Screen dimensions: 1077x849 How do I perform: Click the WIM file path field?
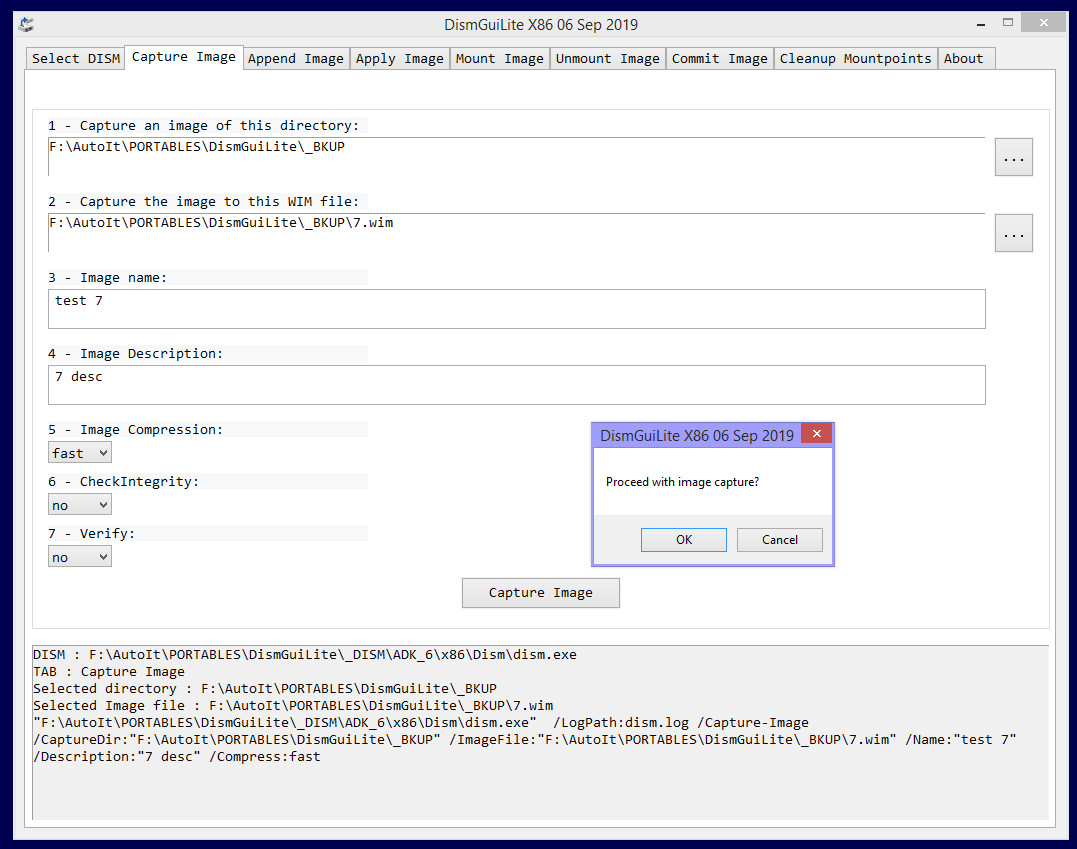pos(517,233)
